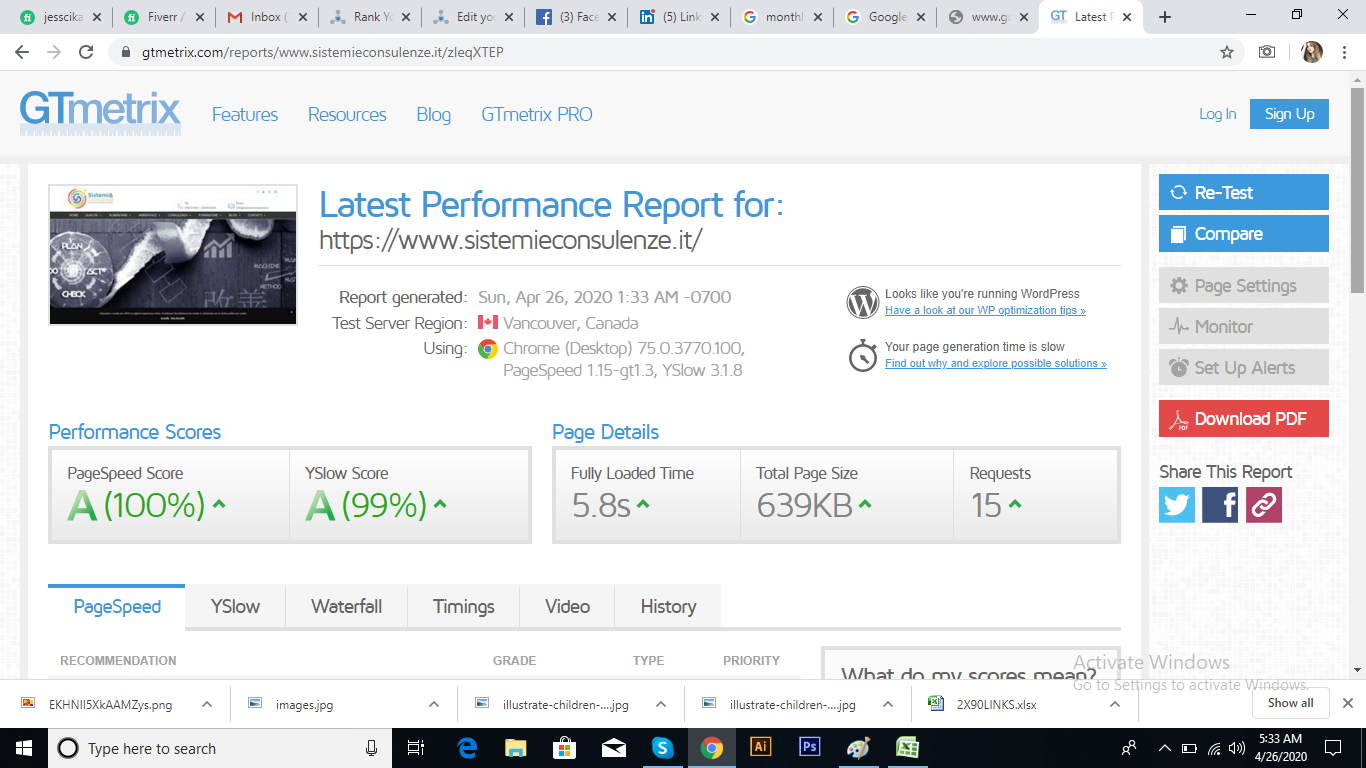Share the report on Twitter
Screen dimensions: 1366x768
click(x=1176, y=505)
